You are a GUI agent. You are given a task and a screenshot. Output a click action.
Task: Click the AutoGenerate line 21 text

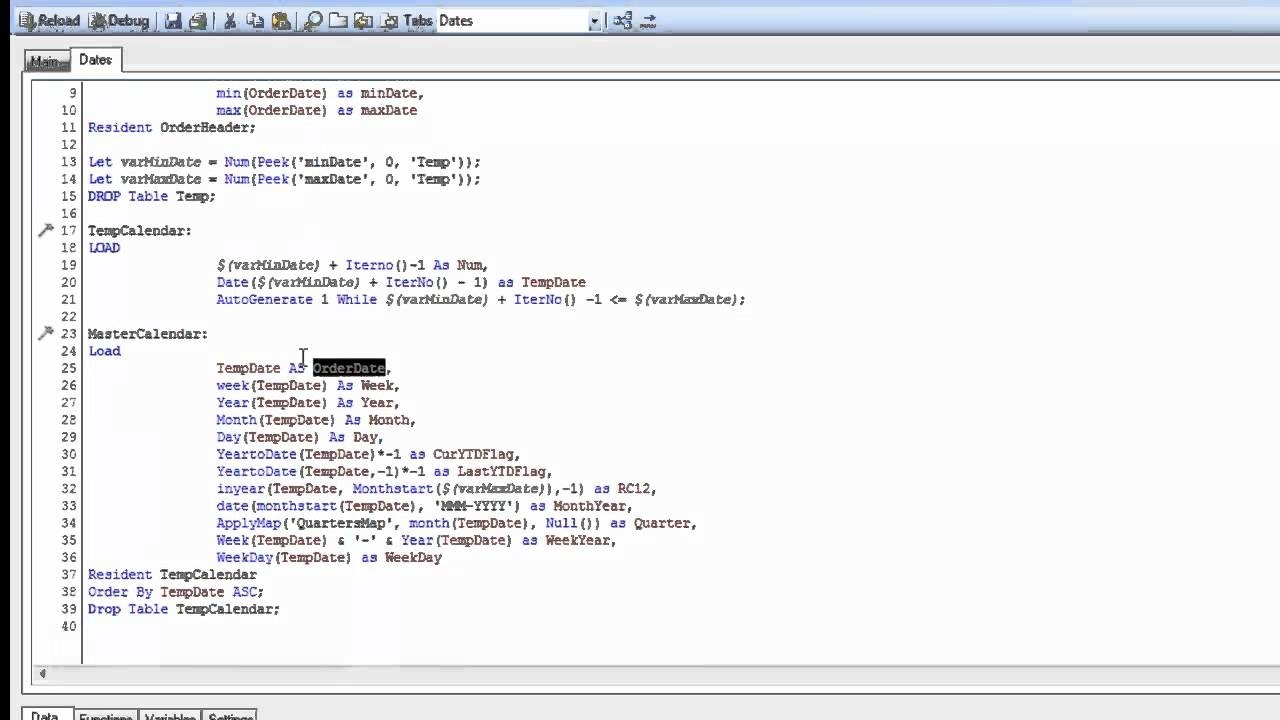[x=481, y=300]
